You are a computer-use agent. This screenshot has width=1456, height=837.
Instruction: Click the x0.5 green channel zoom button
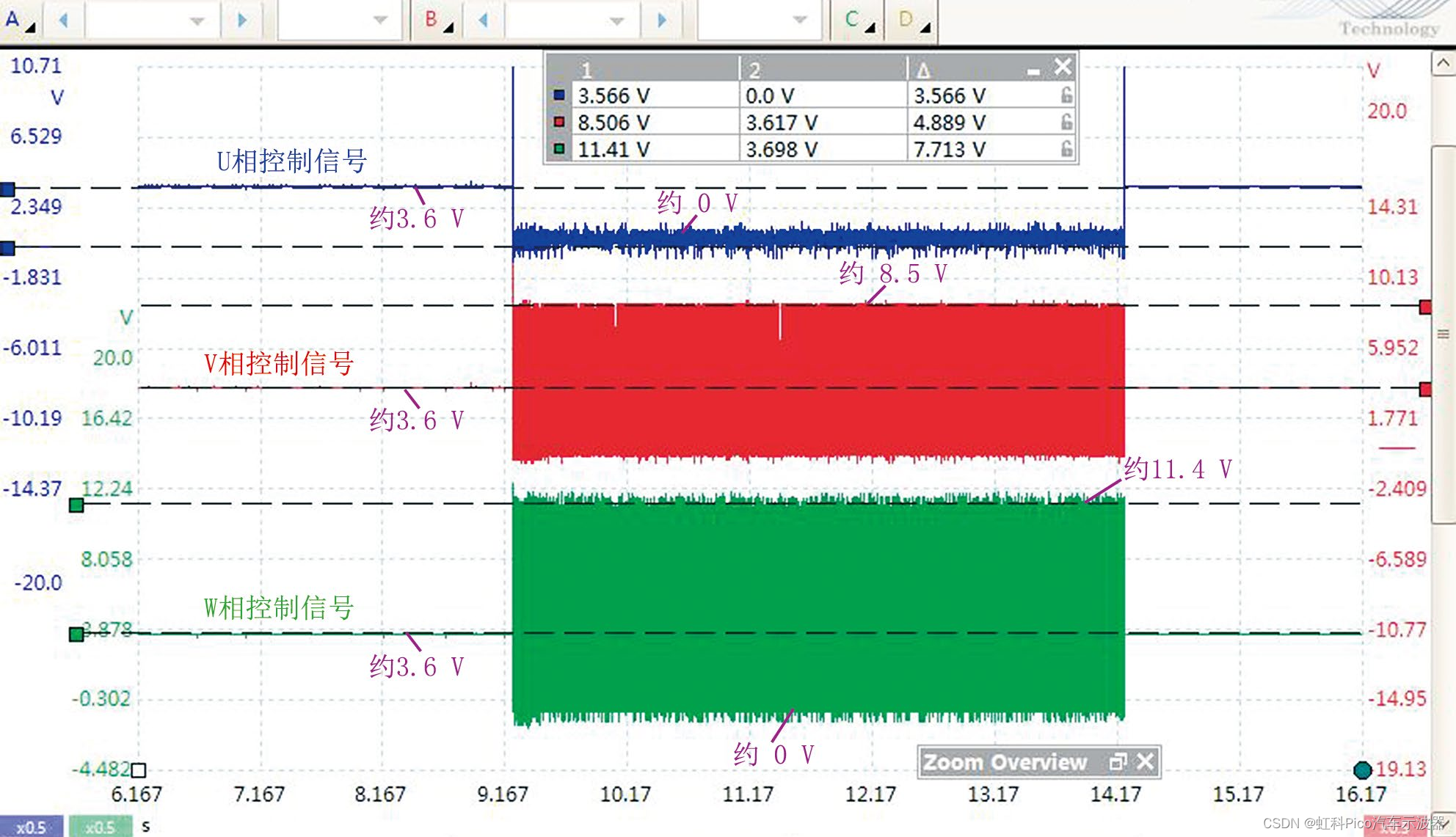(x=100, y=827)
